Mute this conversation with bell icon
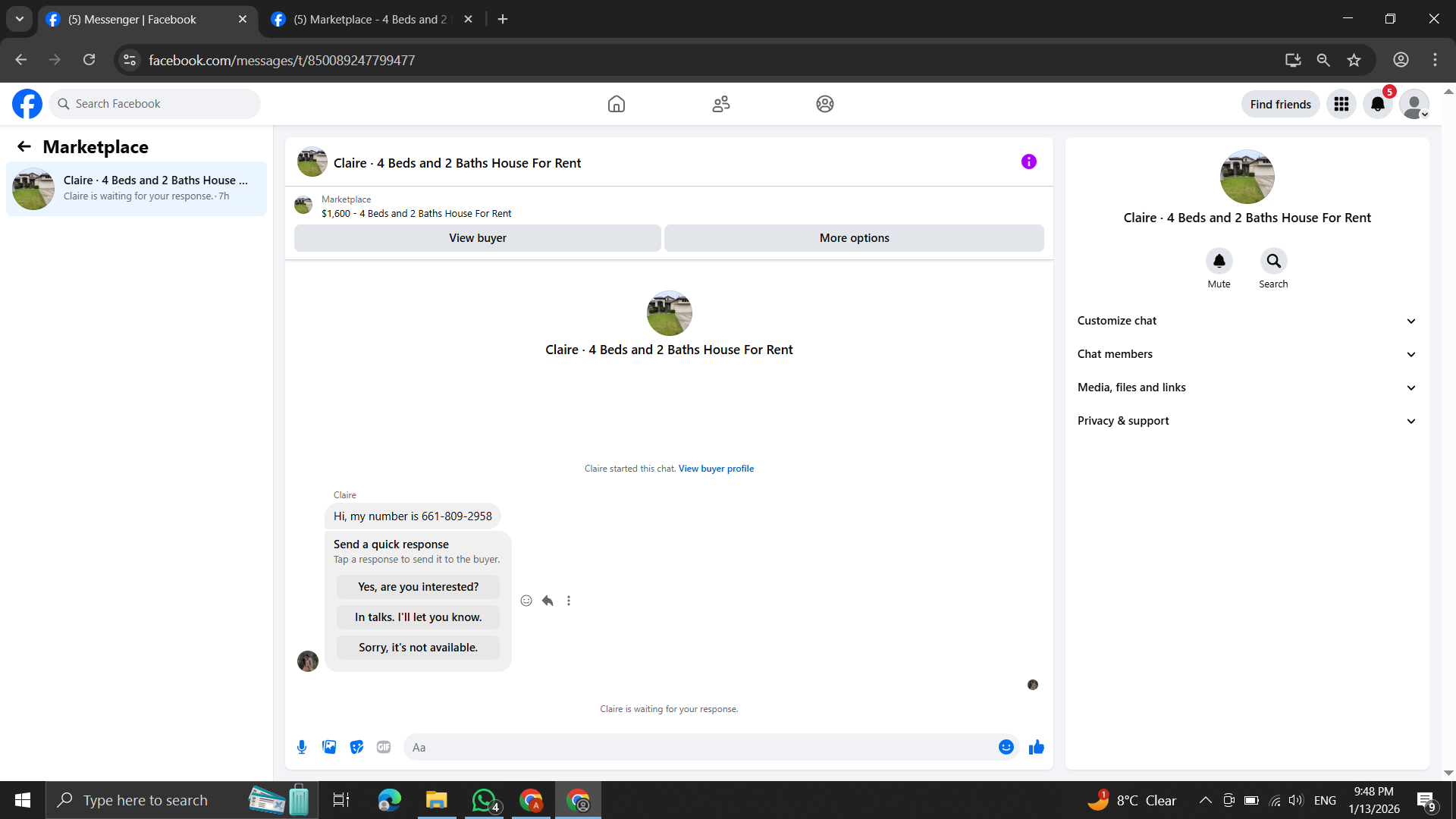This screenshot has width=1456, height=819. 1219,261
